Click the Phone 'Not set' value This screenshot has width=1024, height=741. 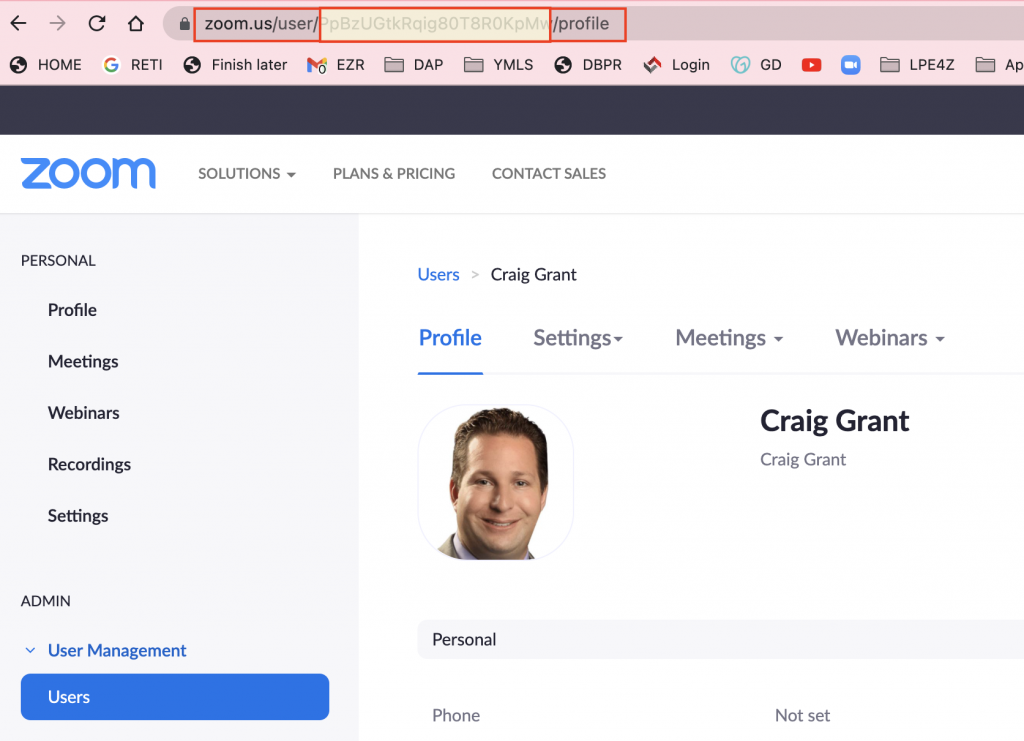[x=802, y=716]
